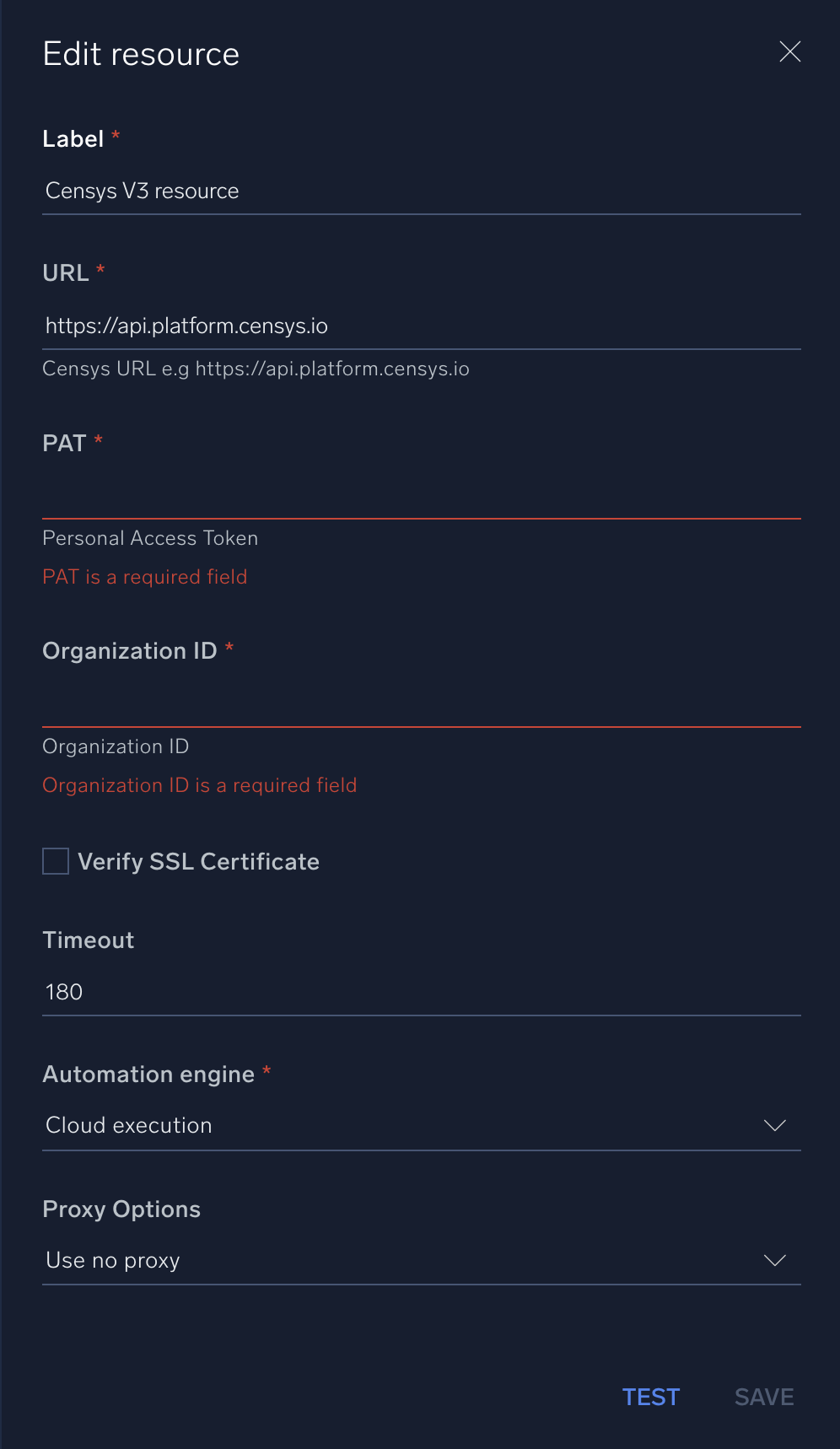Close the Edit resource panel
840x1449 pixels.
pos(790,52)
